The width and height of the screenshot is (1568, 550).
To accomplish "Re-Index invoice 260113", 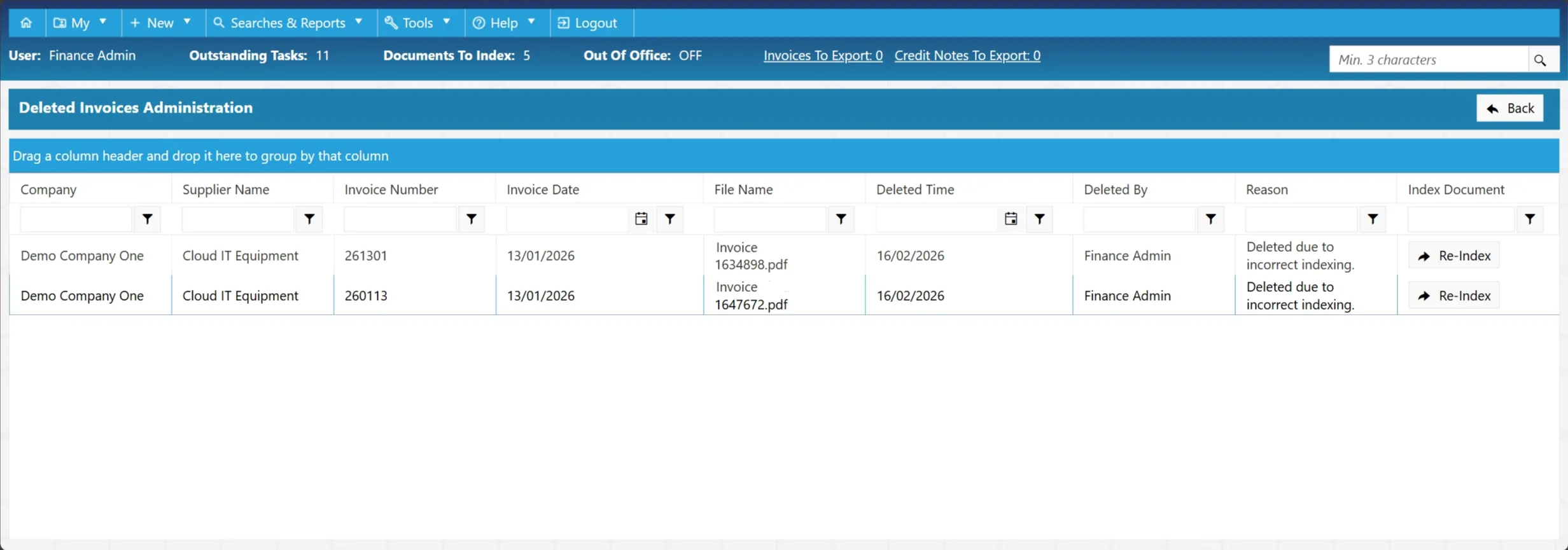I will (x=1453, y=296).
